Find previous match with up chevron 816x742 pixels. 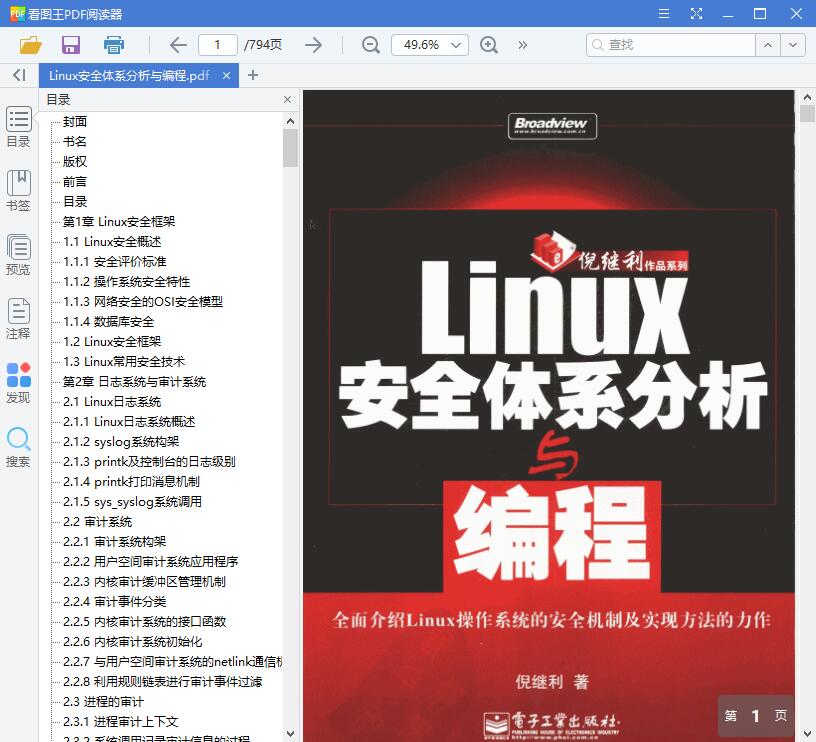(x=768, y=45)
